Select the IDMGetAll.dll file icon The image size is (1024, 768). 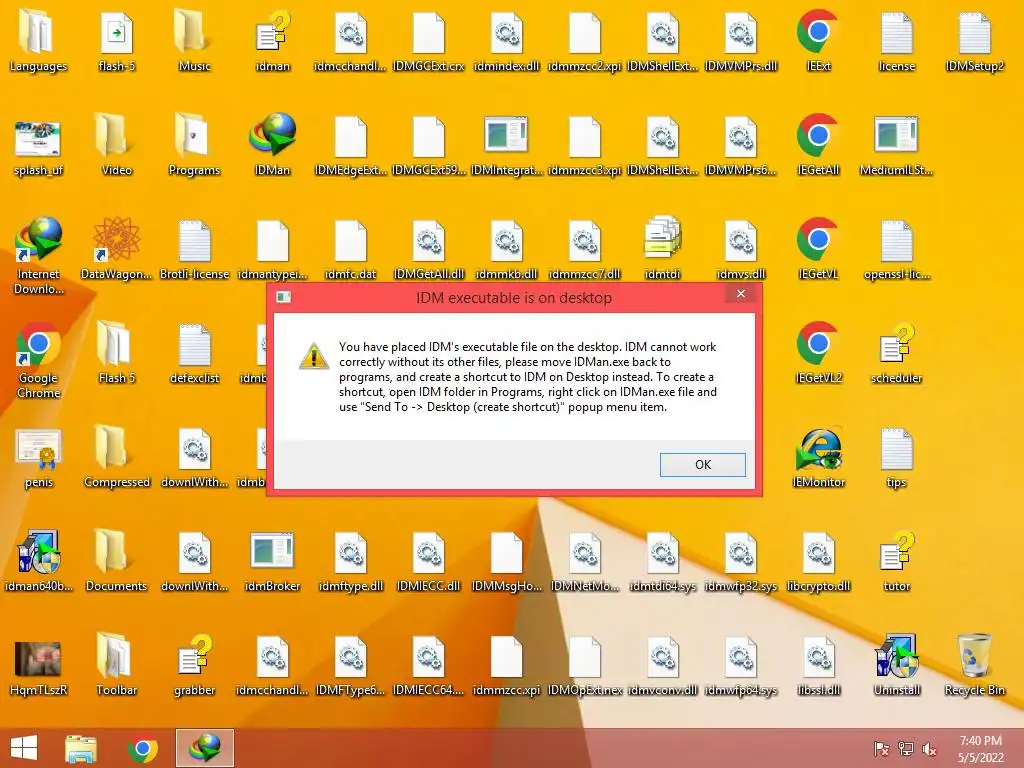[428, 242]
